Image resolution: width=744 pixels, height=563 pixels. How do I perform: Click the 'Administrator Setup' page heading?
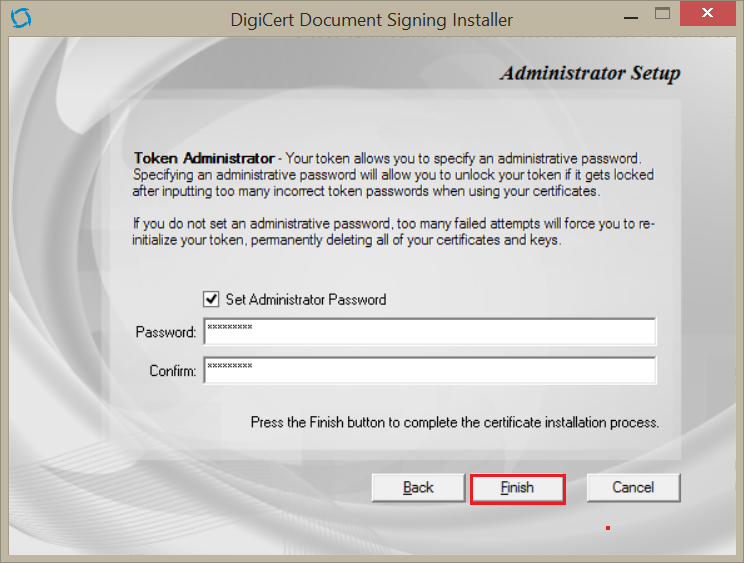point(590,74)
